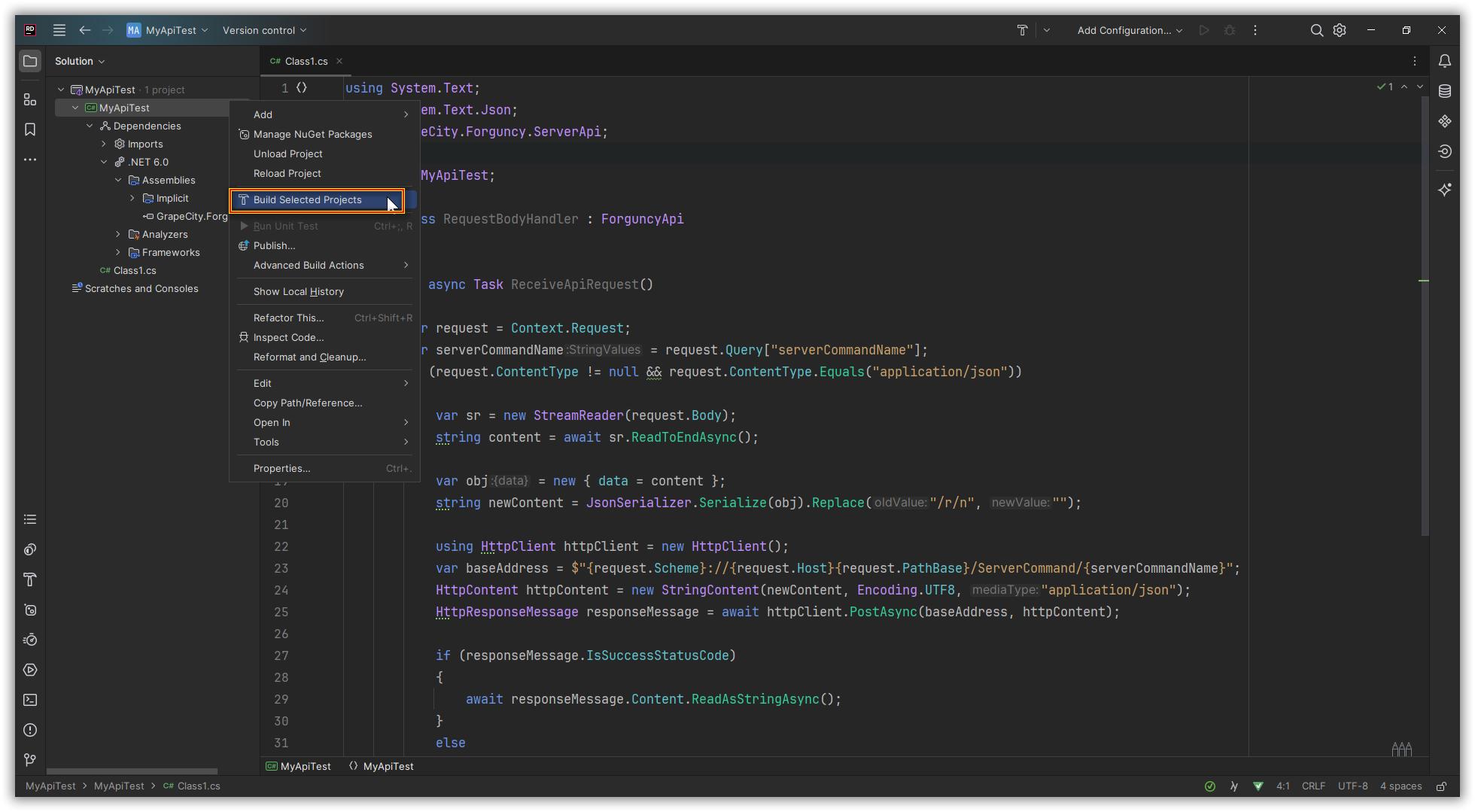This screenshot has height=812, width=1475.
Task: Click the Build hammer icon in top toolbar
Action: pyautogui.click(x=1022, y=30)
